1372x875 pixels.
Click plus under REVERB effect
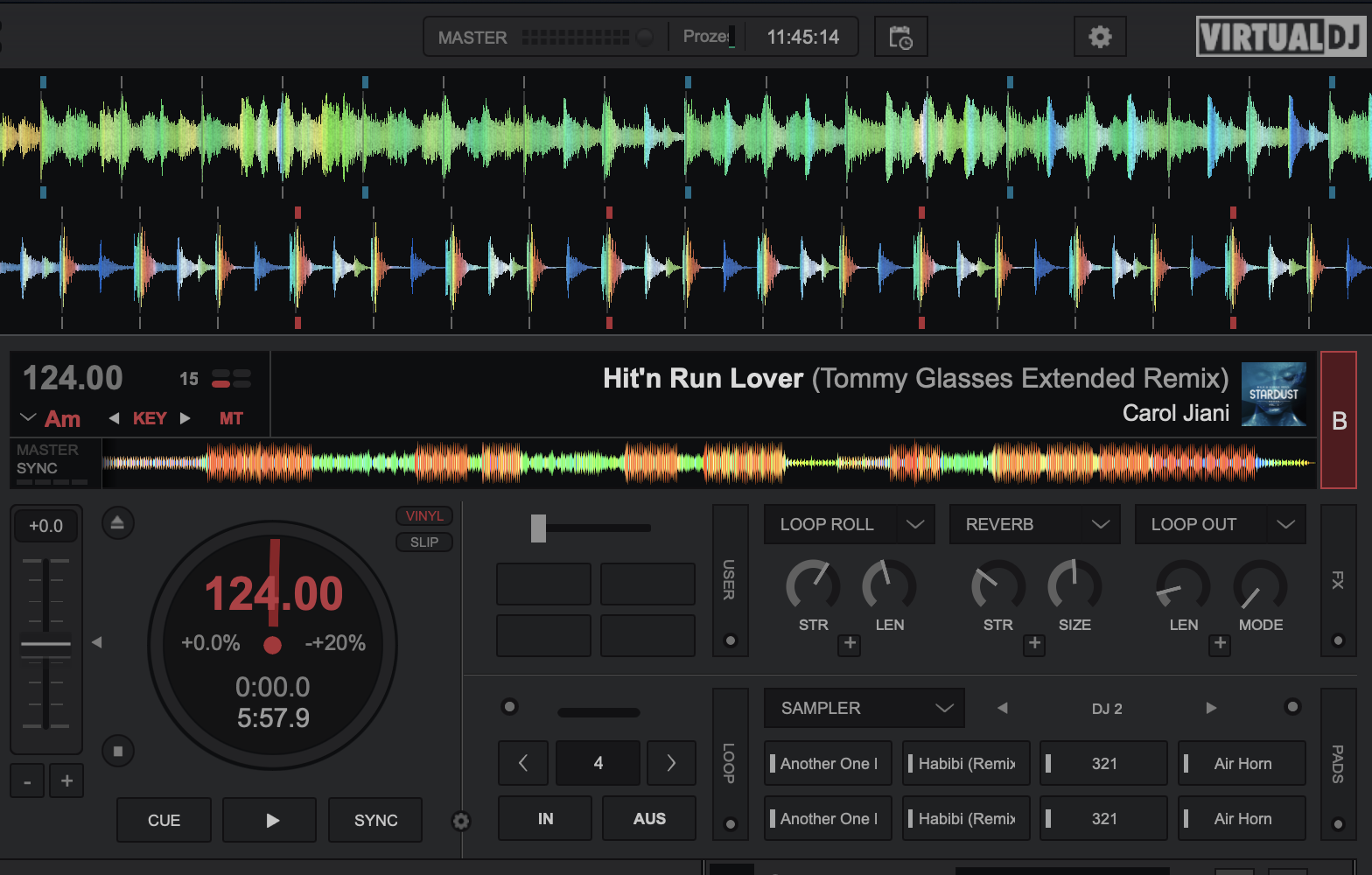pyautogui.click(x=1035, y=644)
